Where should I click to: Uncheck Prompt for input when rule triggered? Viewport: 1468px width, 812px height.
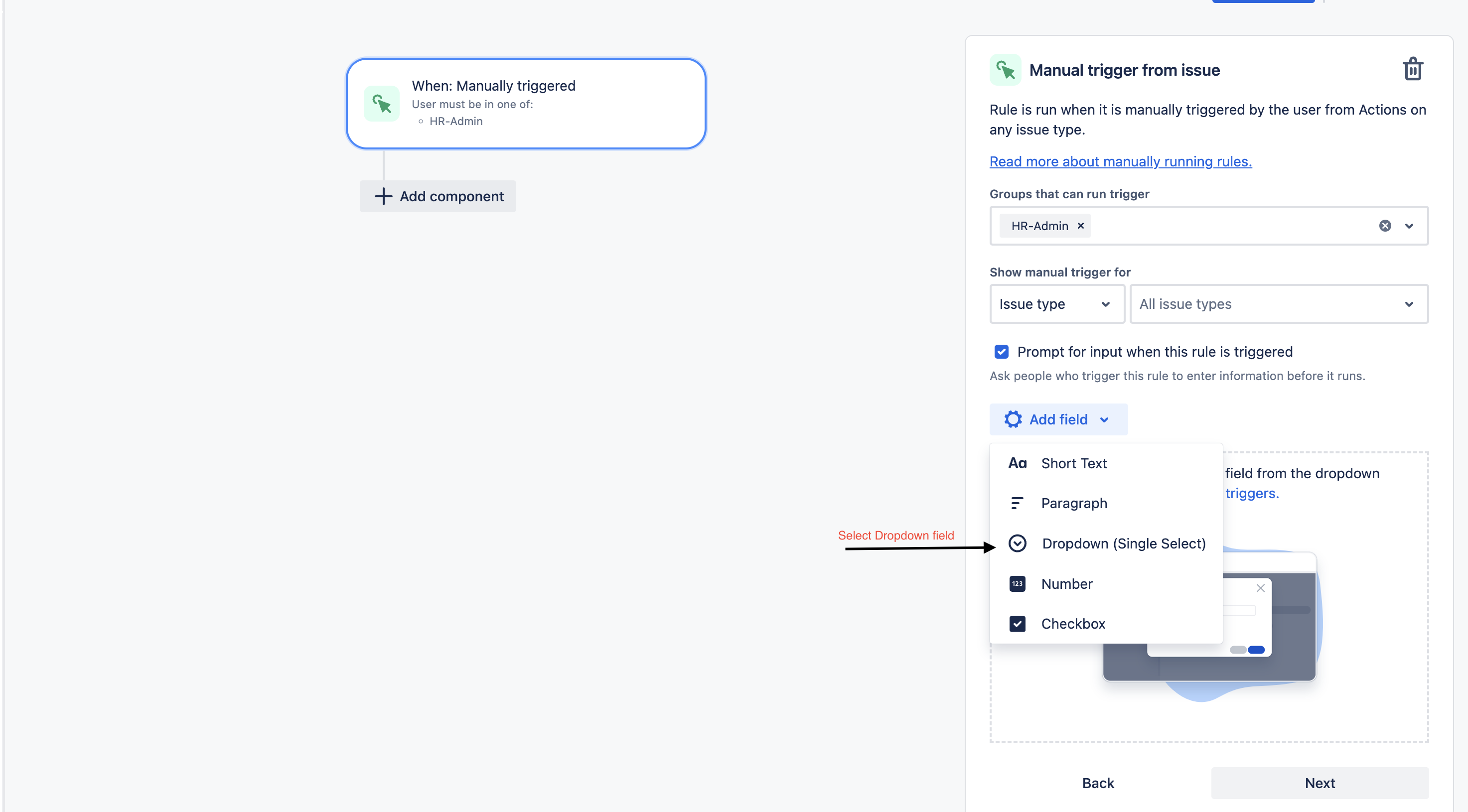coord(1001,352)
